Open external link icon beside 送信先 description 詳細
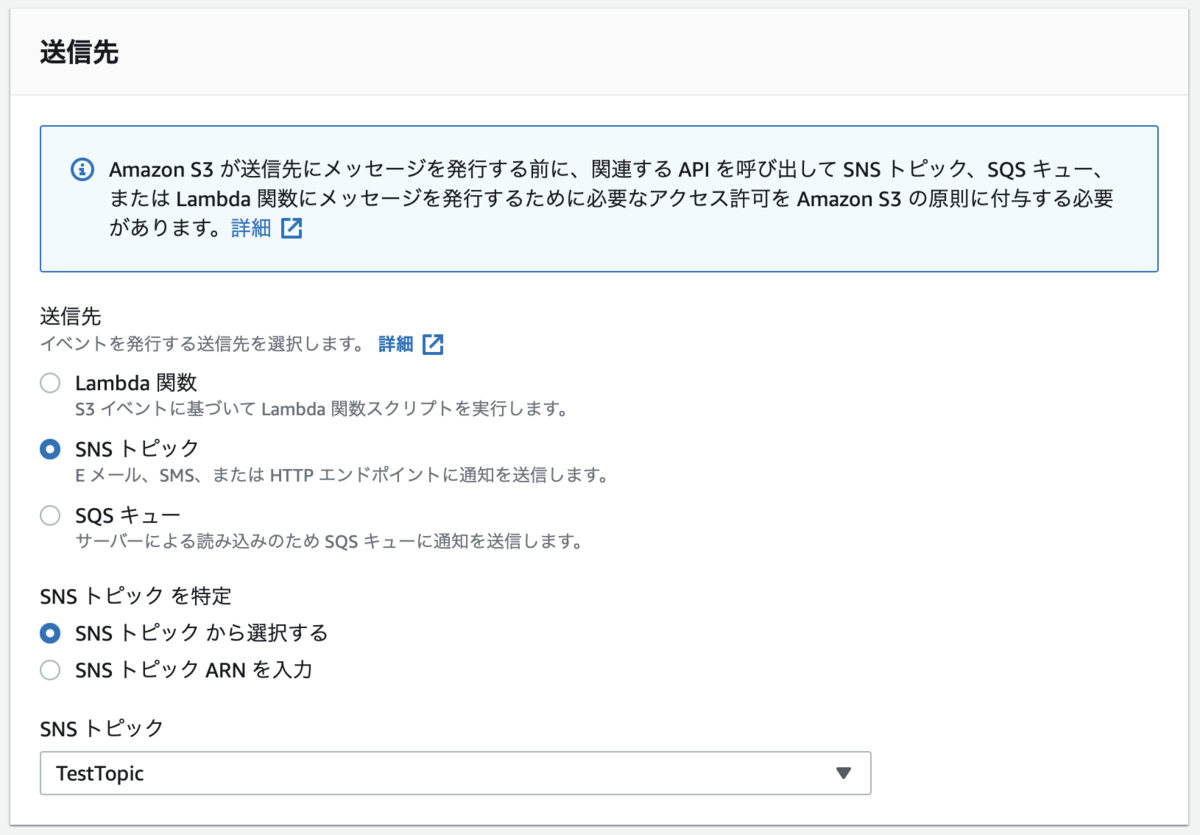 click(433, 345)
